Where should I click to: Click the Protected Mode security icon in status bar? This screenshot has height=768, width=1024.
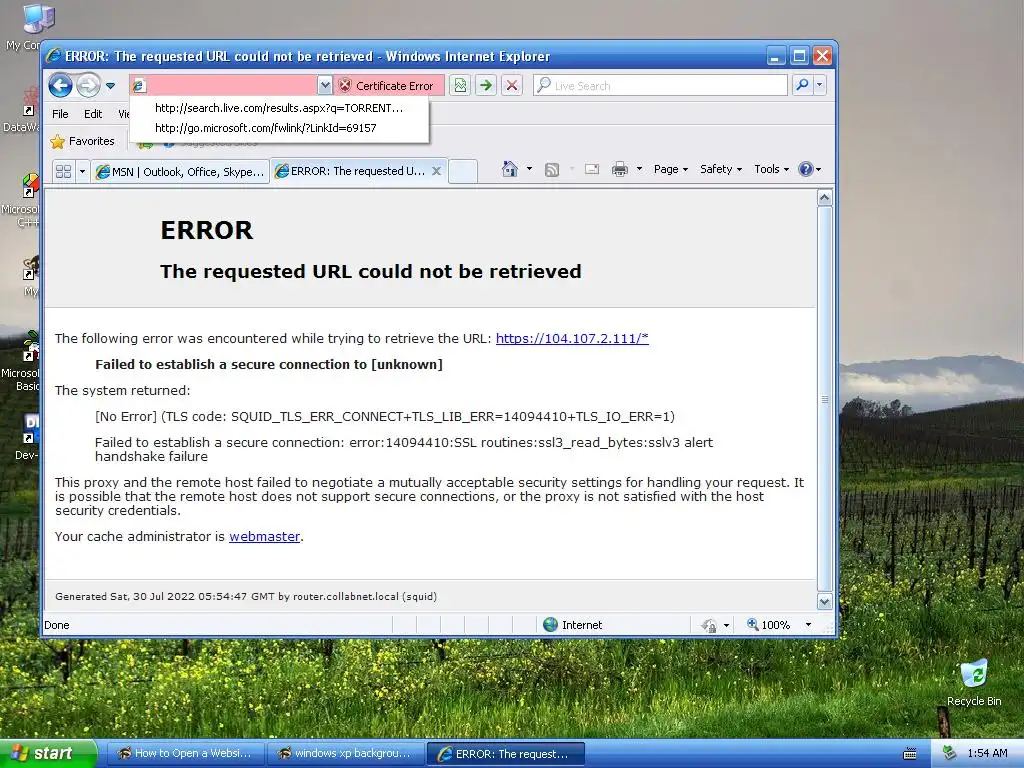point(709,626)
